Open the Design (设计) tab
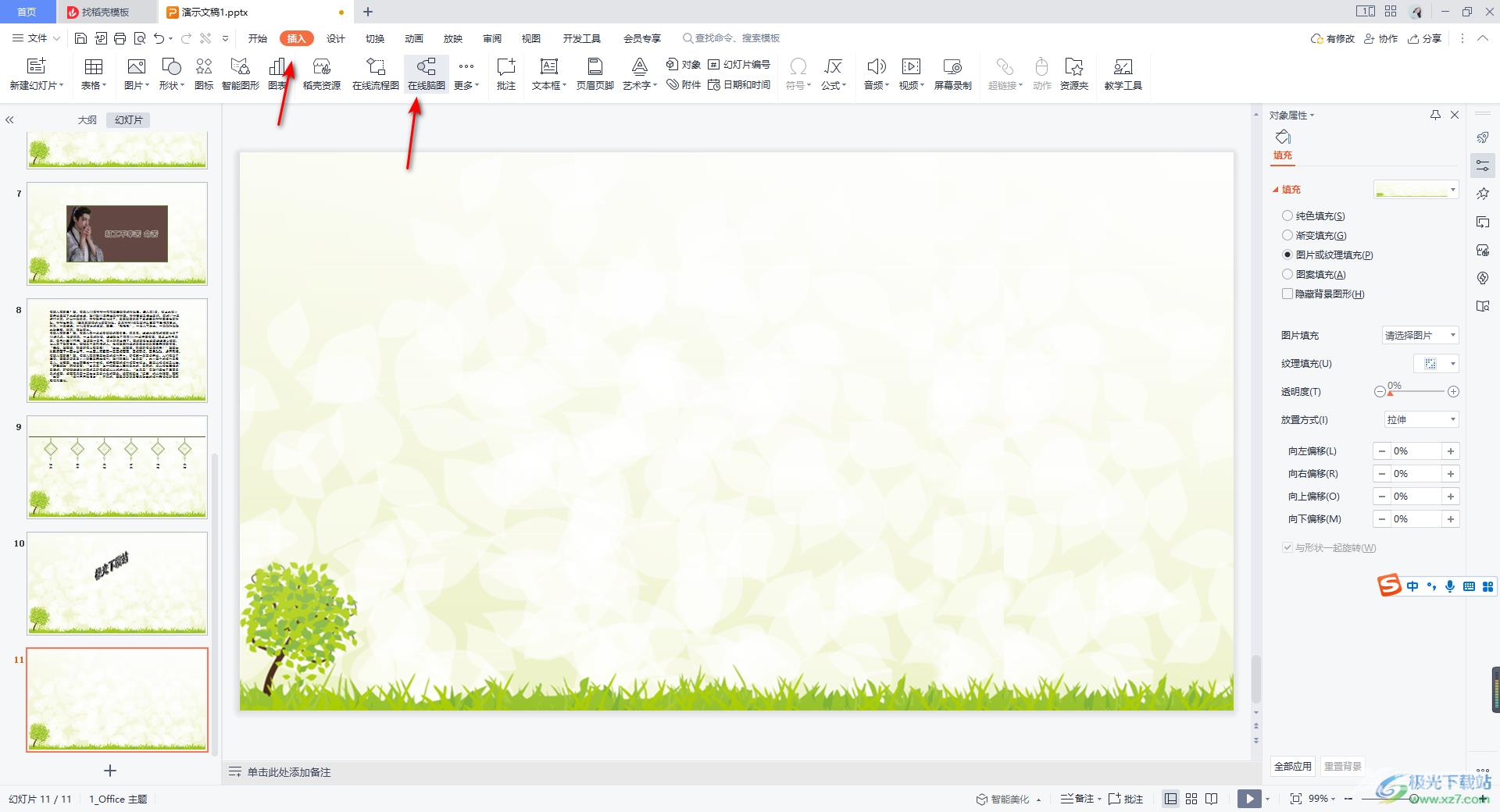1500x812 pixels. (336, 38)
